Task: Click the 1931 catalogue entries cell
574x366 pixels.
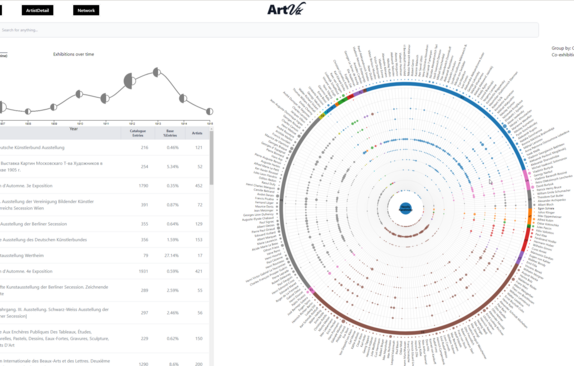Action: [144, 271]
